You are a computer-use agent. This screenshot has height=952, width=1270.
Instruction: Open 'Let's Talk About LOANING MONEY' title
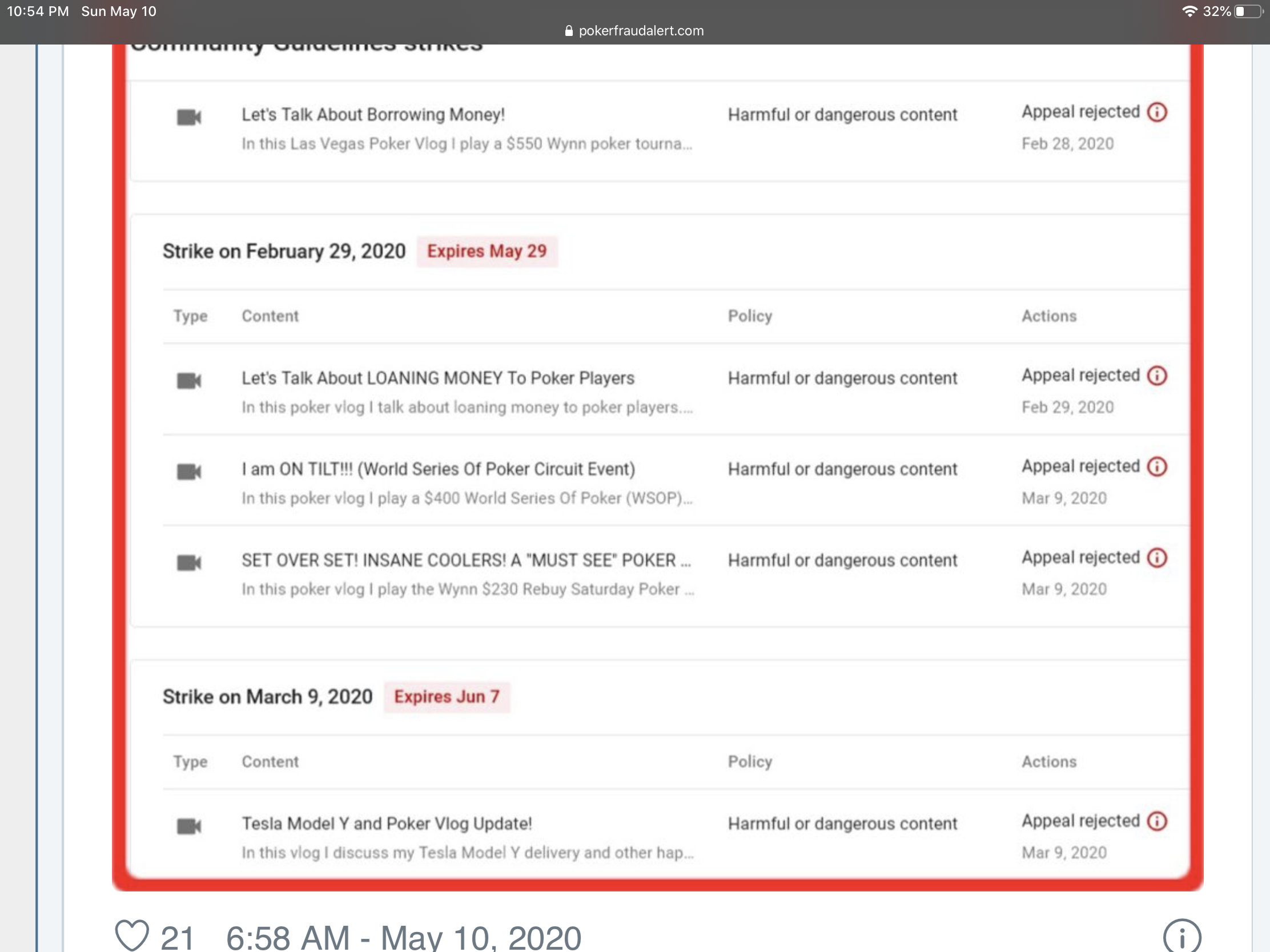[x=438, y=378]
